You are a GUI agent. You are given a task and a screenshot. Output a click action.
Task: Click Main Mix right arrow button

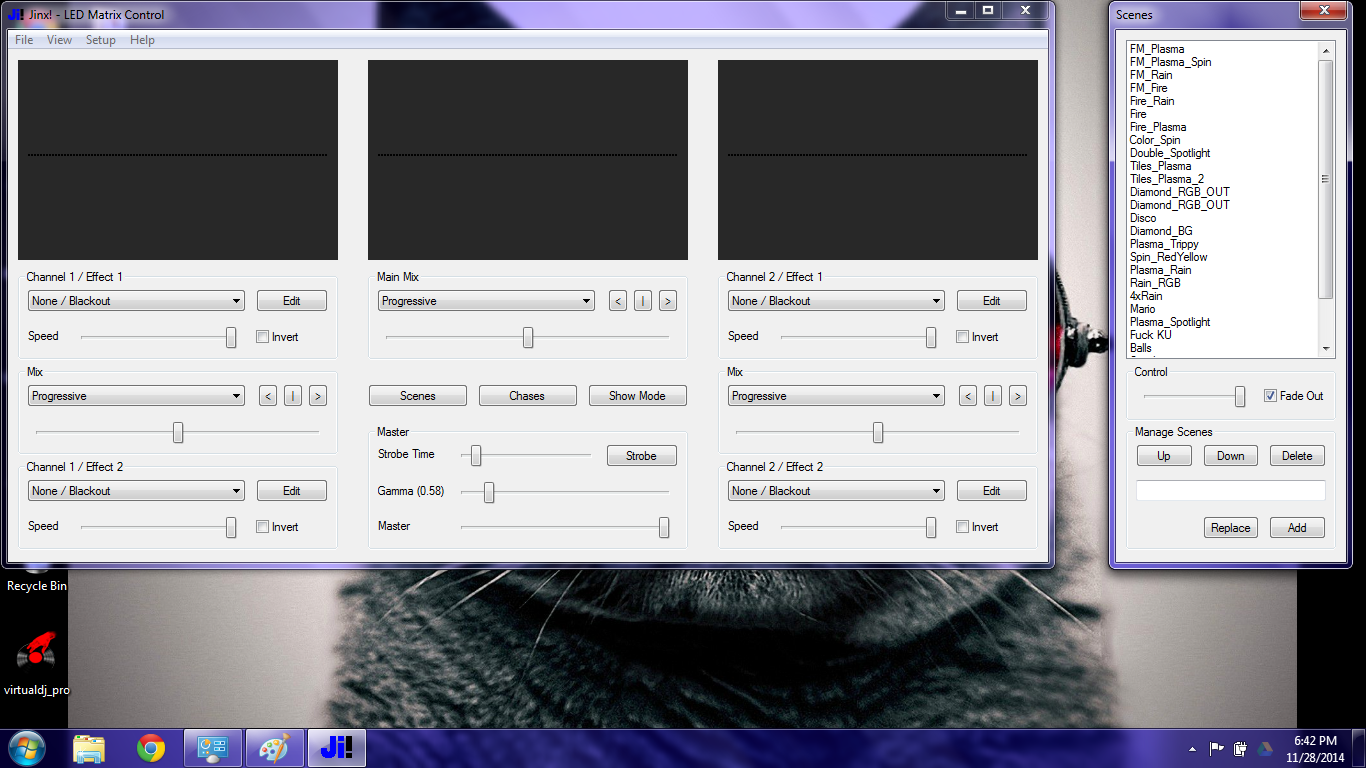coord(668,301)
